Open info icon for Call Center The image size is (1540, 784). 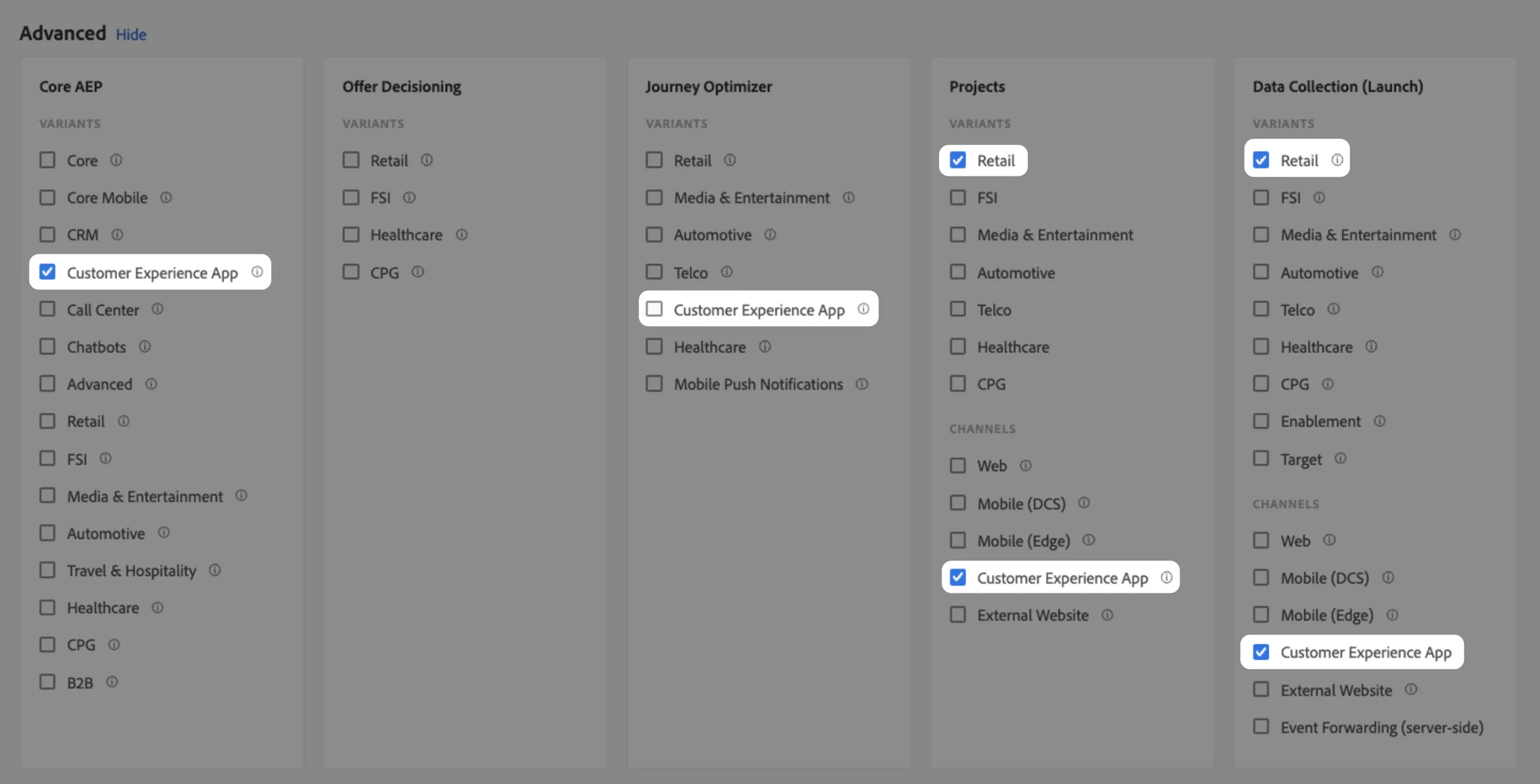point(157,309)
